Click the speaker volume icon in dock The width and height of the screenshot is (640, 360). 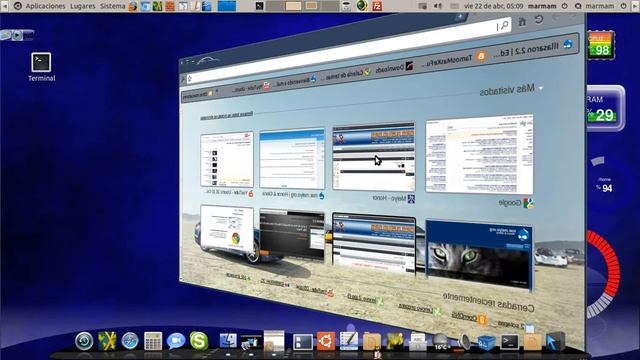click(464, 342)
